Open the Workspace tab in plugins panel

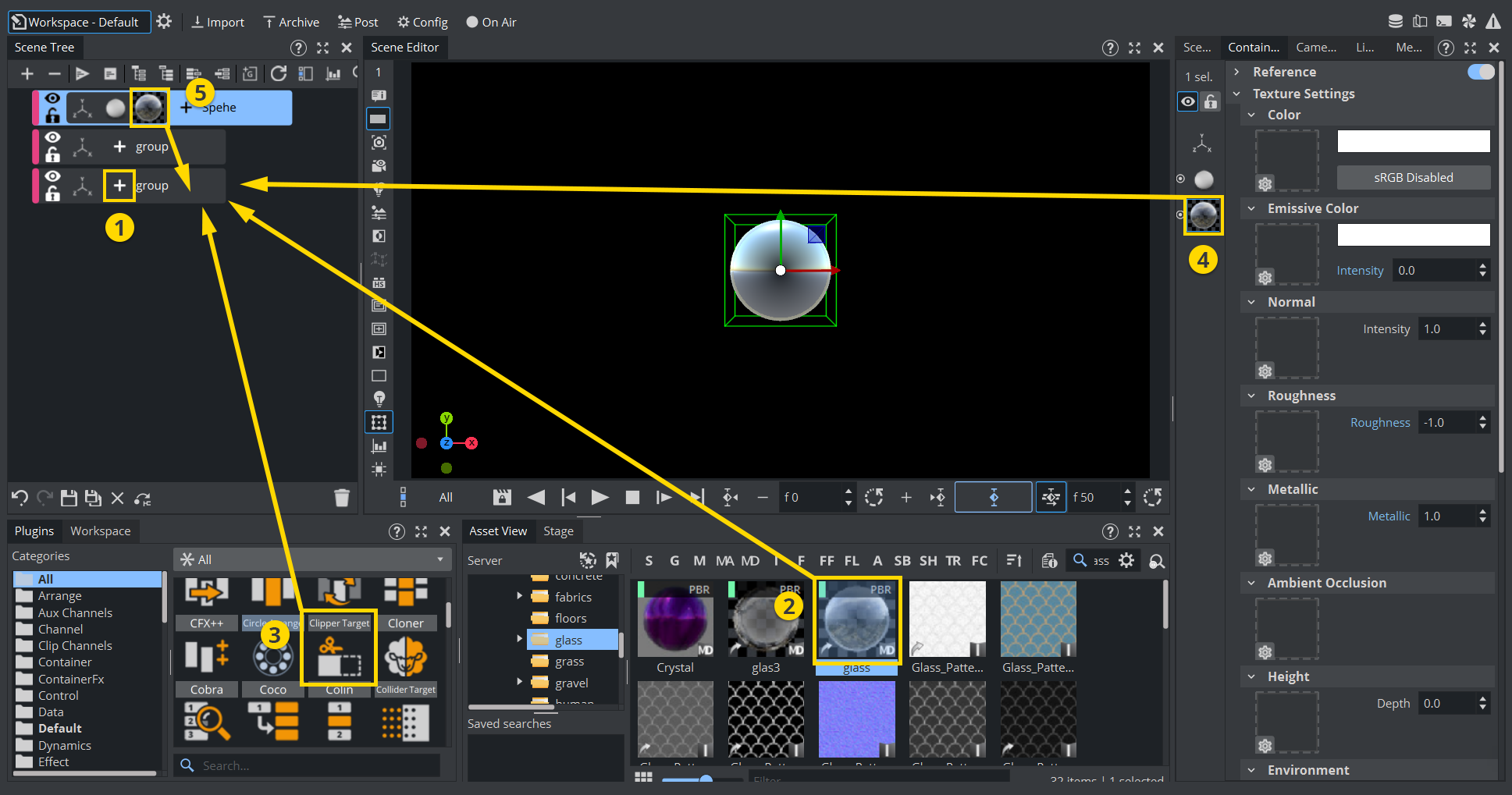(x=100, y=531)
